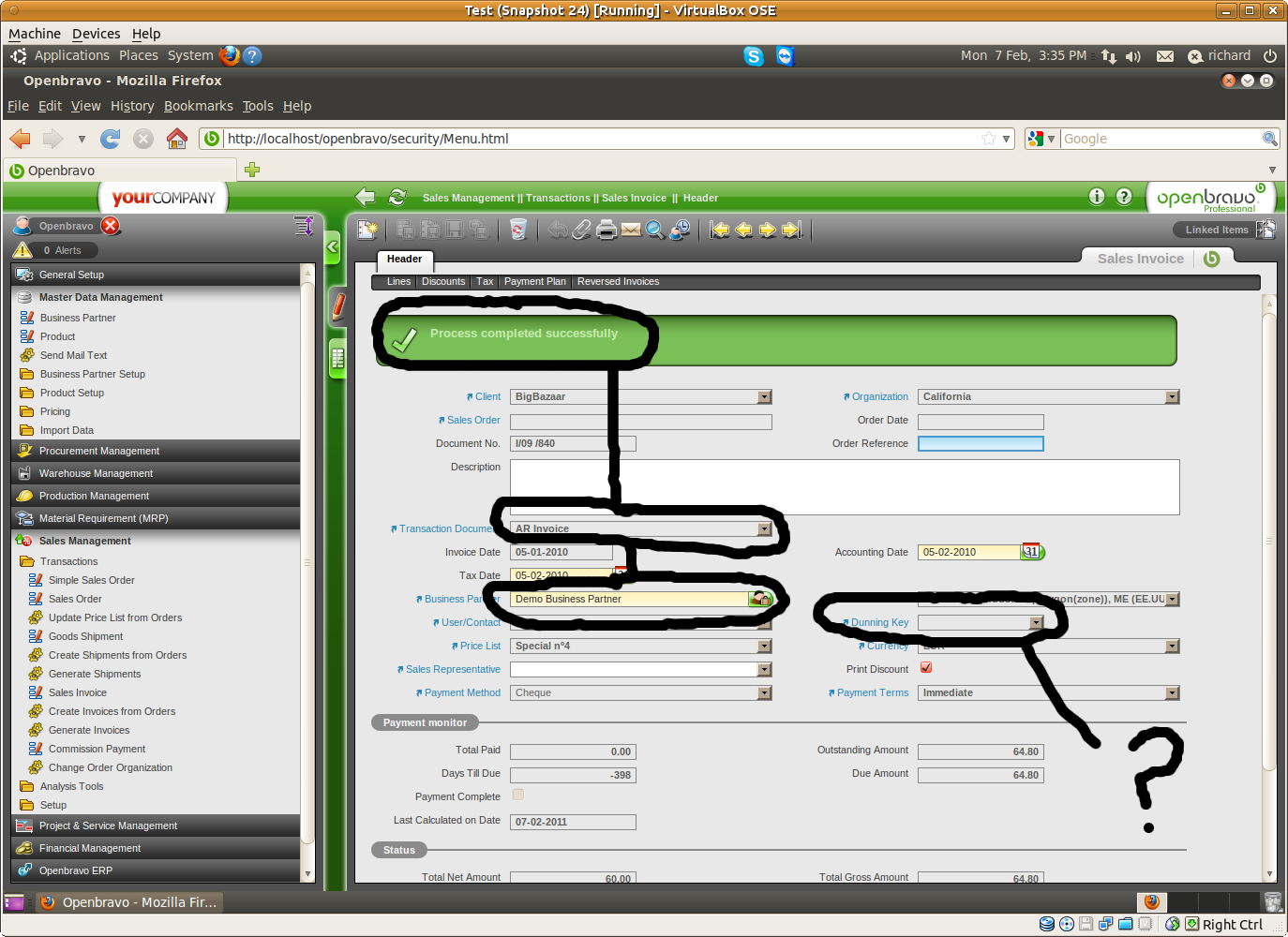Screen dimensions: 1288x937
Task: Open the Price List dropdown
Action: tap(765, 647)
